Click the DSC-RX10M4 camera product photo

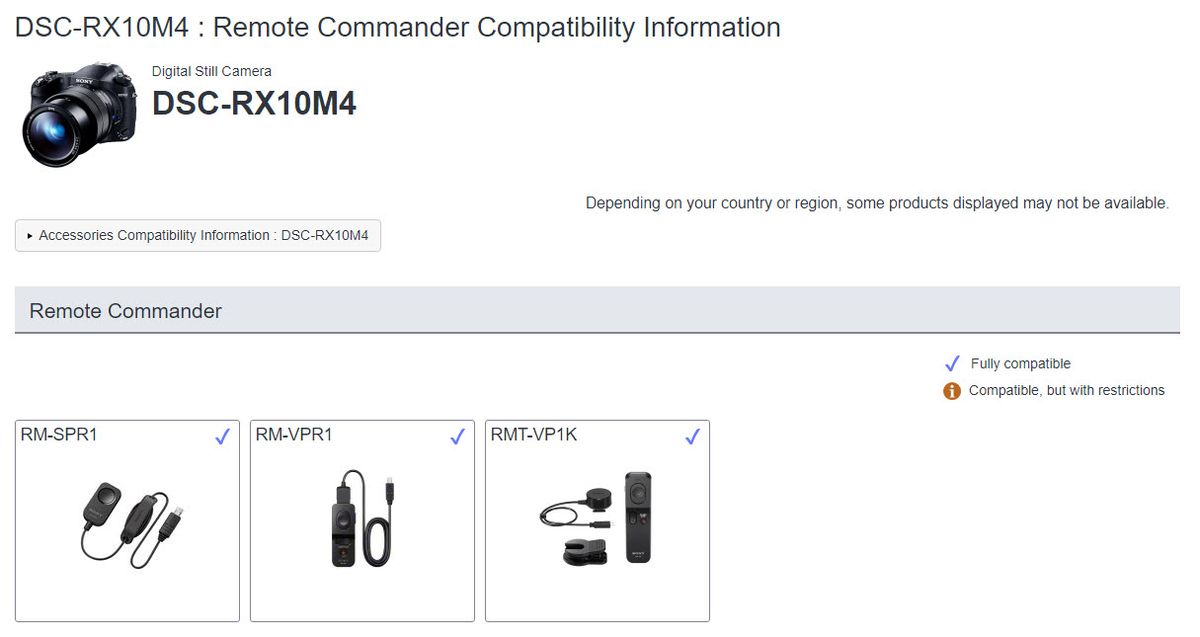click(x=78, y=113)
